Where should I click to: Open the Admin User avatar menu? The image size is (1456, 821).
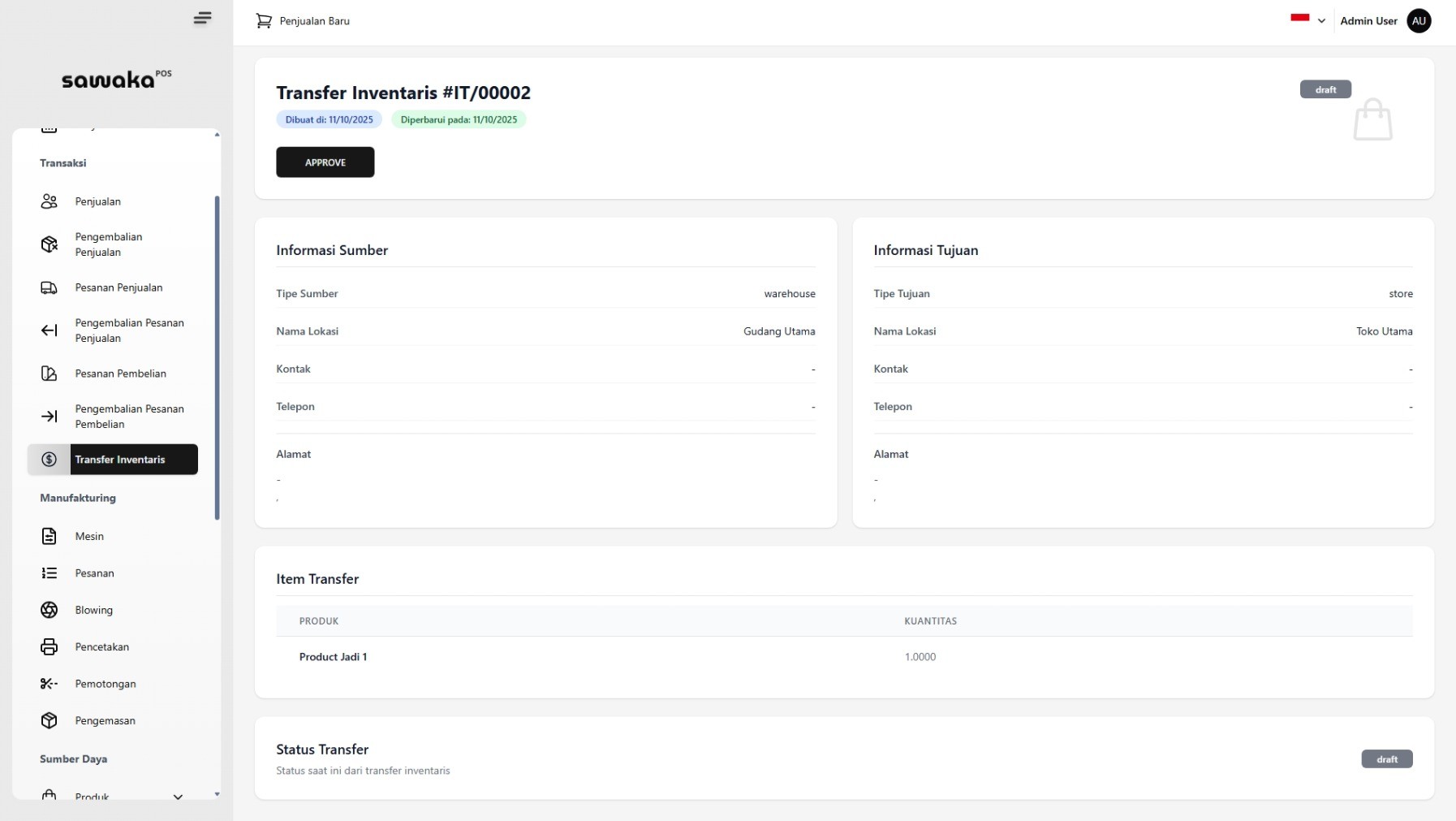[1419, 21]
